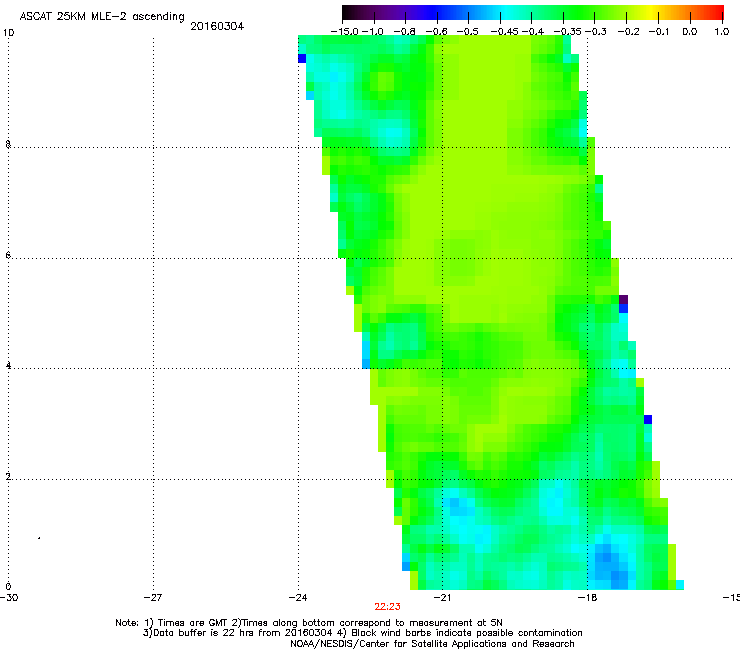The height and width of the screenshot is (650, 740).
Task: Click the 1.0 colorbar label
Action: pyautogui.click(x=722, y=32)
